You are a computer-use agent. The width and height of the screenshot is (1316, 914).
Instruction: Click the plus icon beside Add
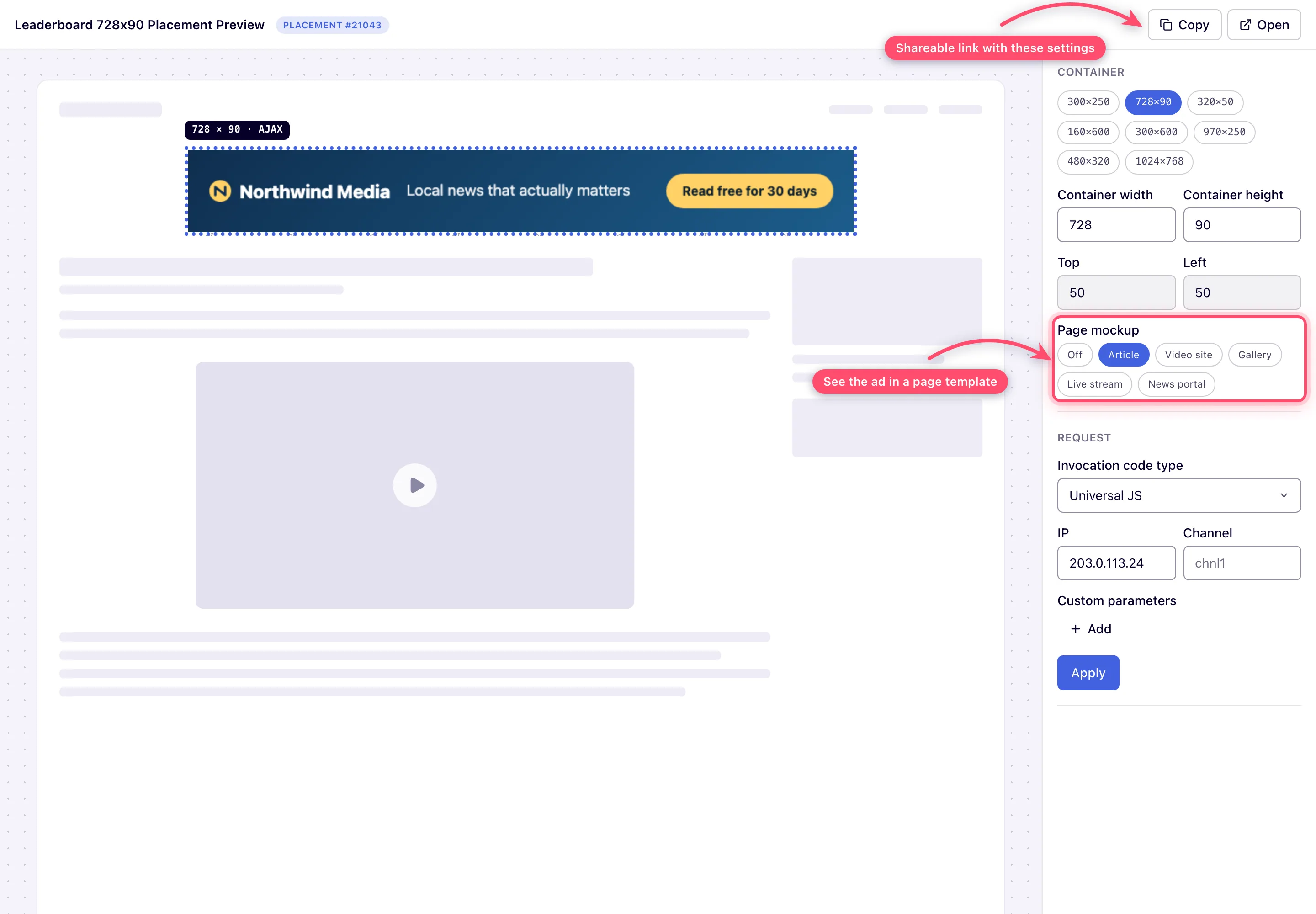pyautogui.click(x=1076, y=629)
